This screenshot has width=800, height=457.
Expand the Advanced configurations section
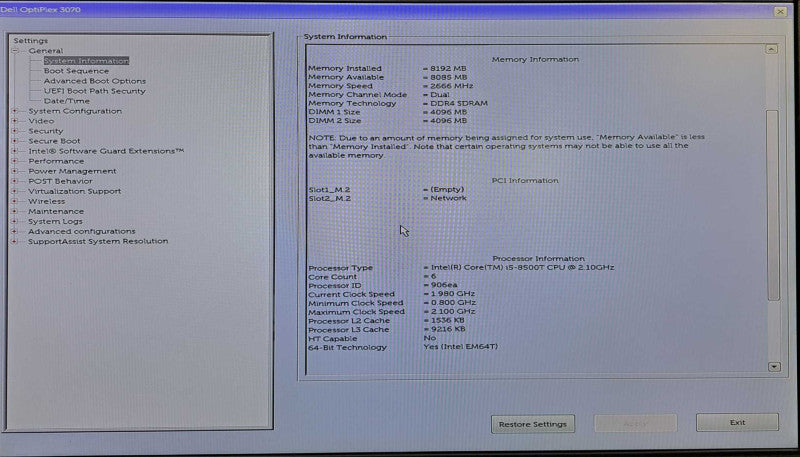pos(15,232)
